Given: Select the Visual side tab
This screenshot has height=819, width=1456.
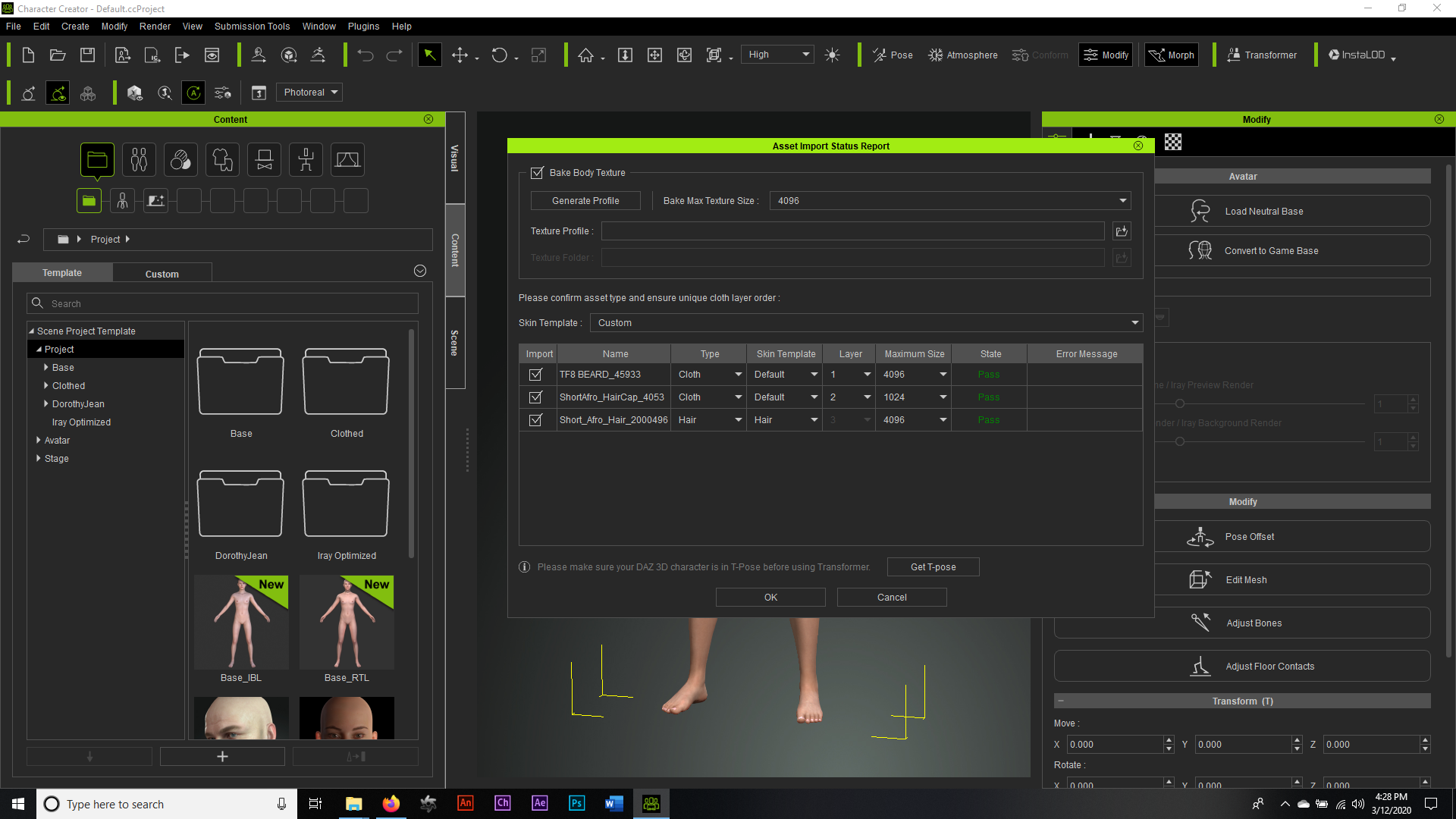Looking at the screenshot, I should click(455, 158).
